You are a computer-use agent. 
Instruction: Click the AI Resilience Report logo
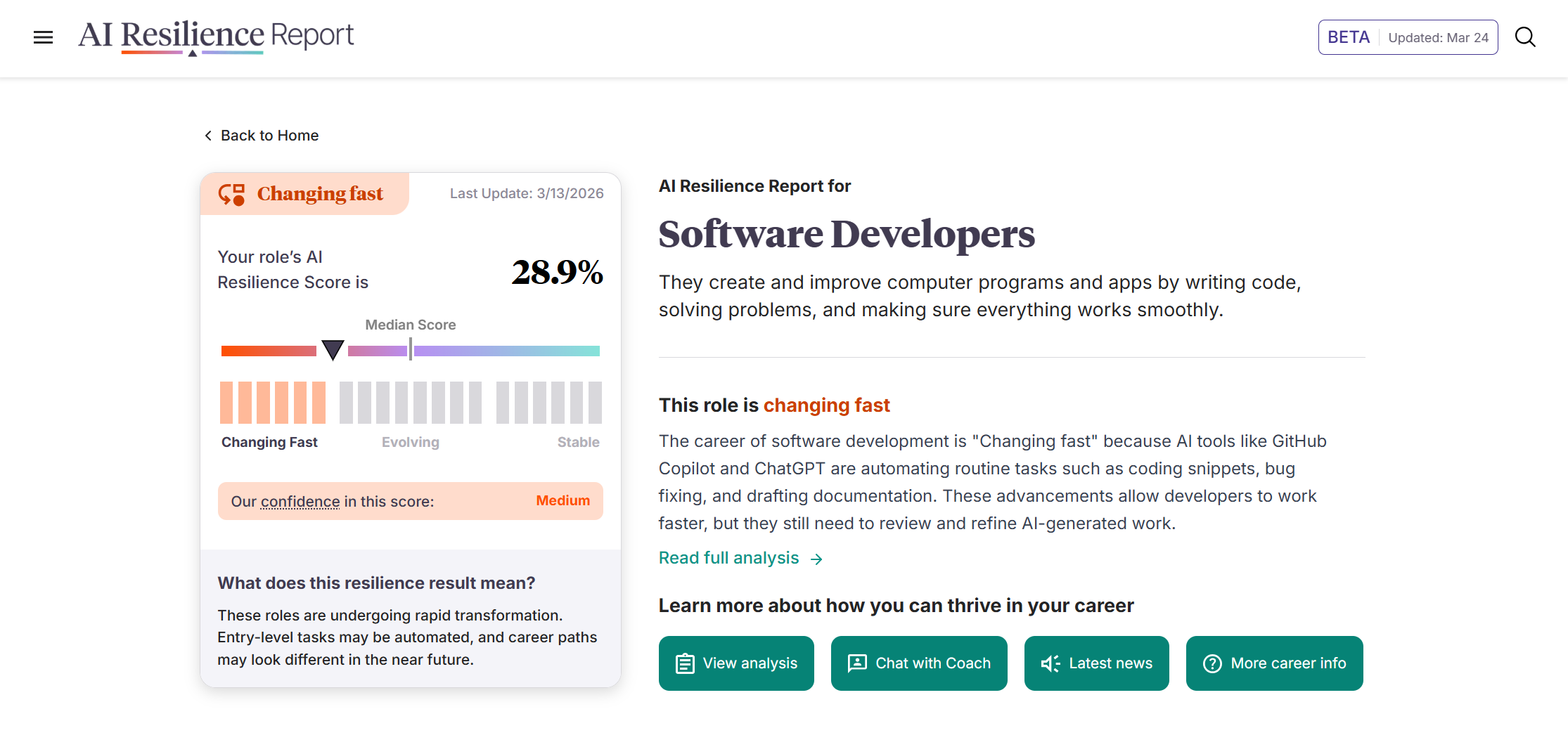[x=216, y=37]
